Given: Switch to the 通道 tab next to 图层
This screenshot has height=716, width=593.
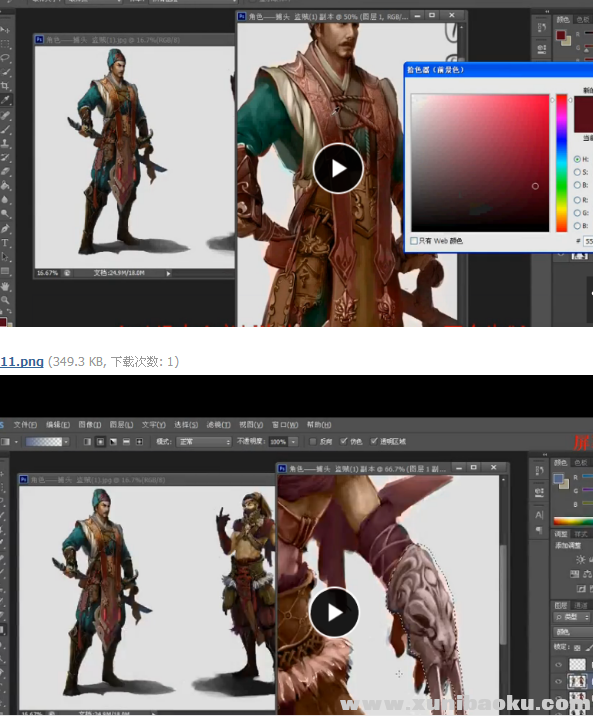Looking at the screenshot, I should pos(581,605).
